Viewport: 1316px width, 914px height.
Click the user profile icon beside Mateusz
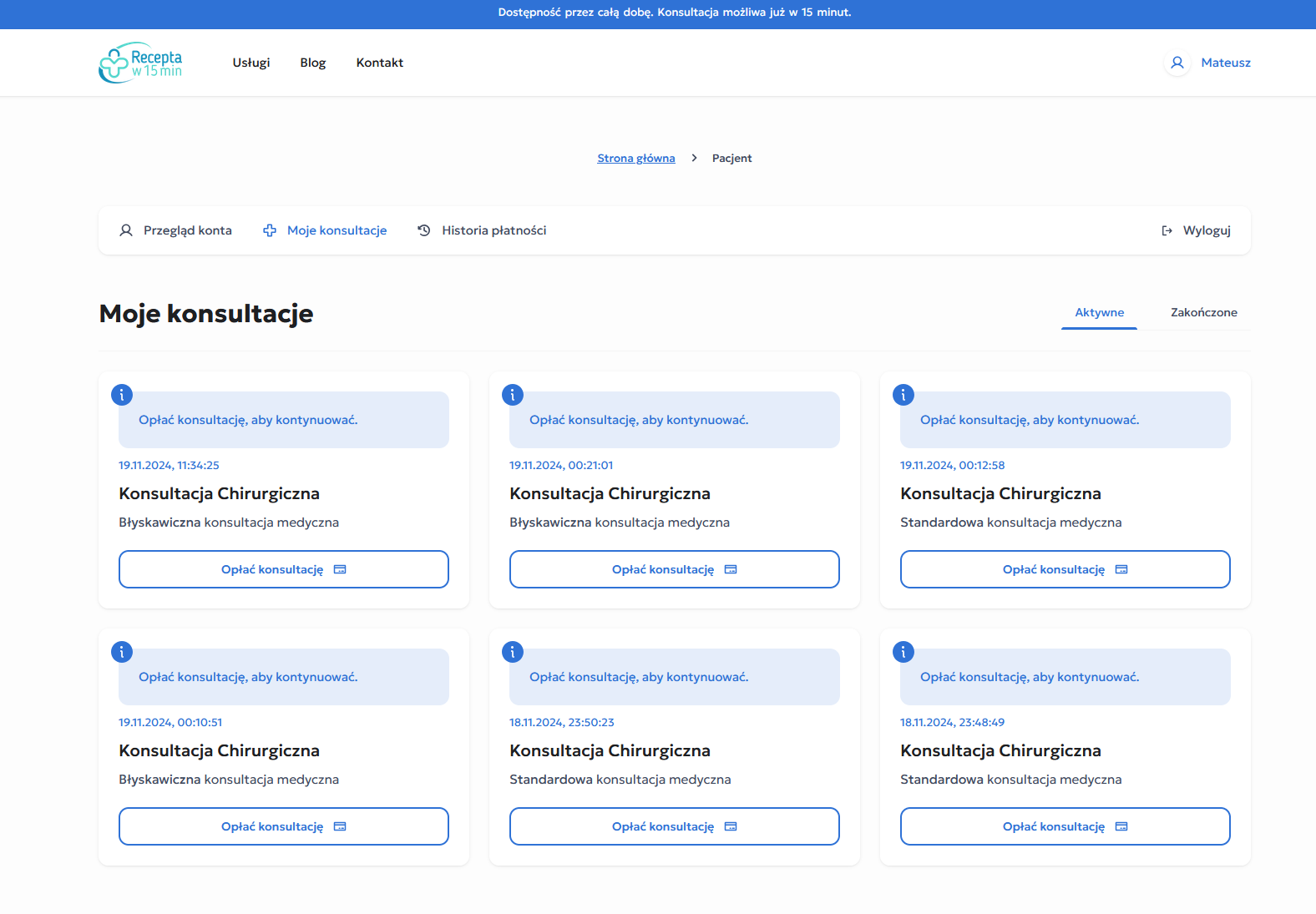[x=1177, y=63]
